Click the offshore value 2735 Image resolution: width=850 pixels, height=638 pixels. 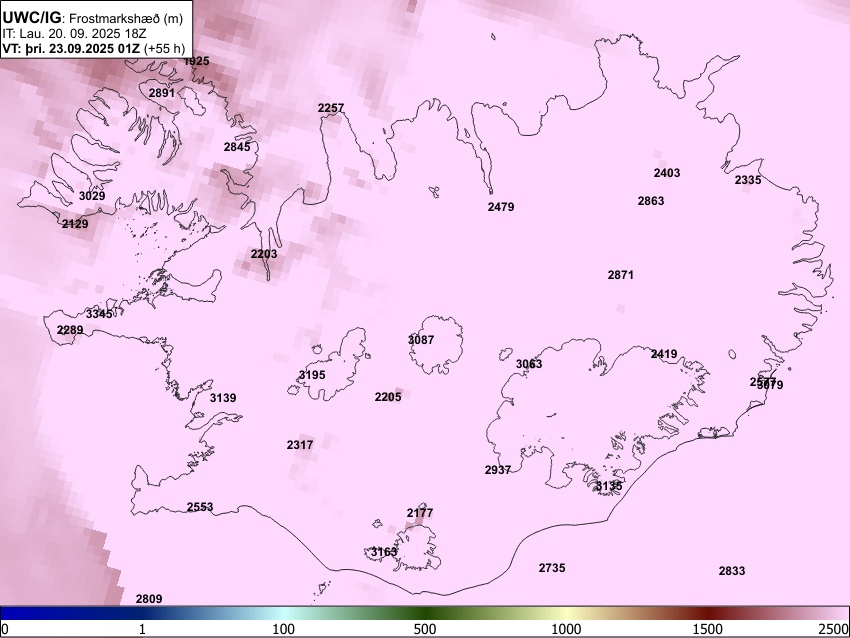pos(552,568)
